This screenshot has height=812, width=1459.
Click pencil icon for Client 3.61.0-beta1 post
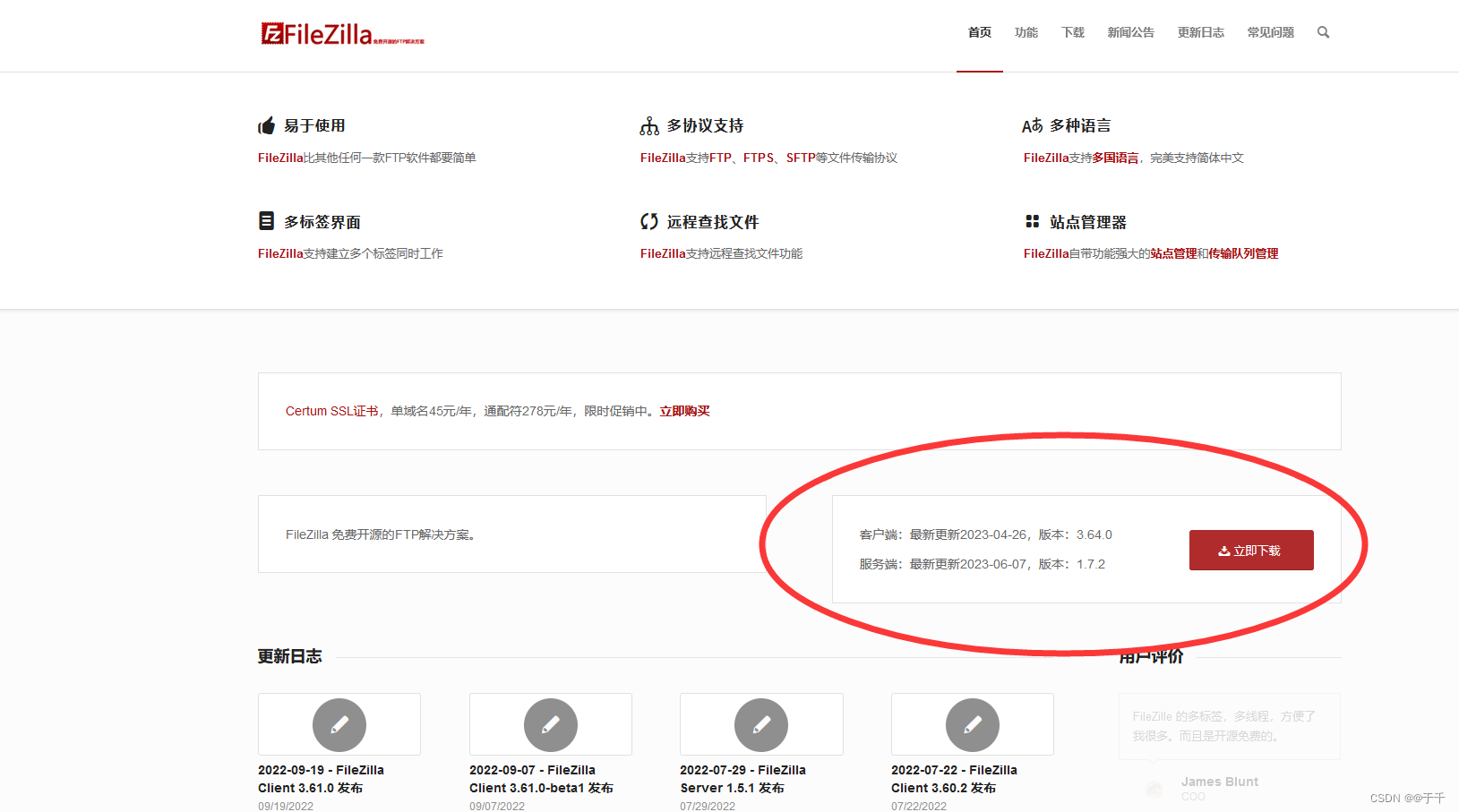[x=551, y=725]
